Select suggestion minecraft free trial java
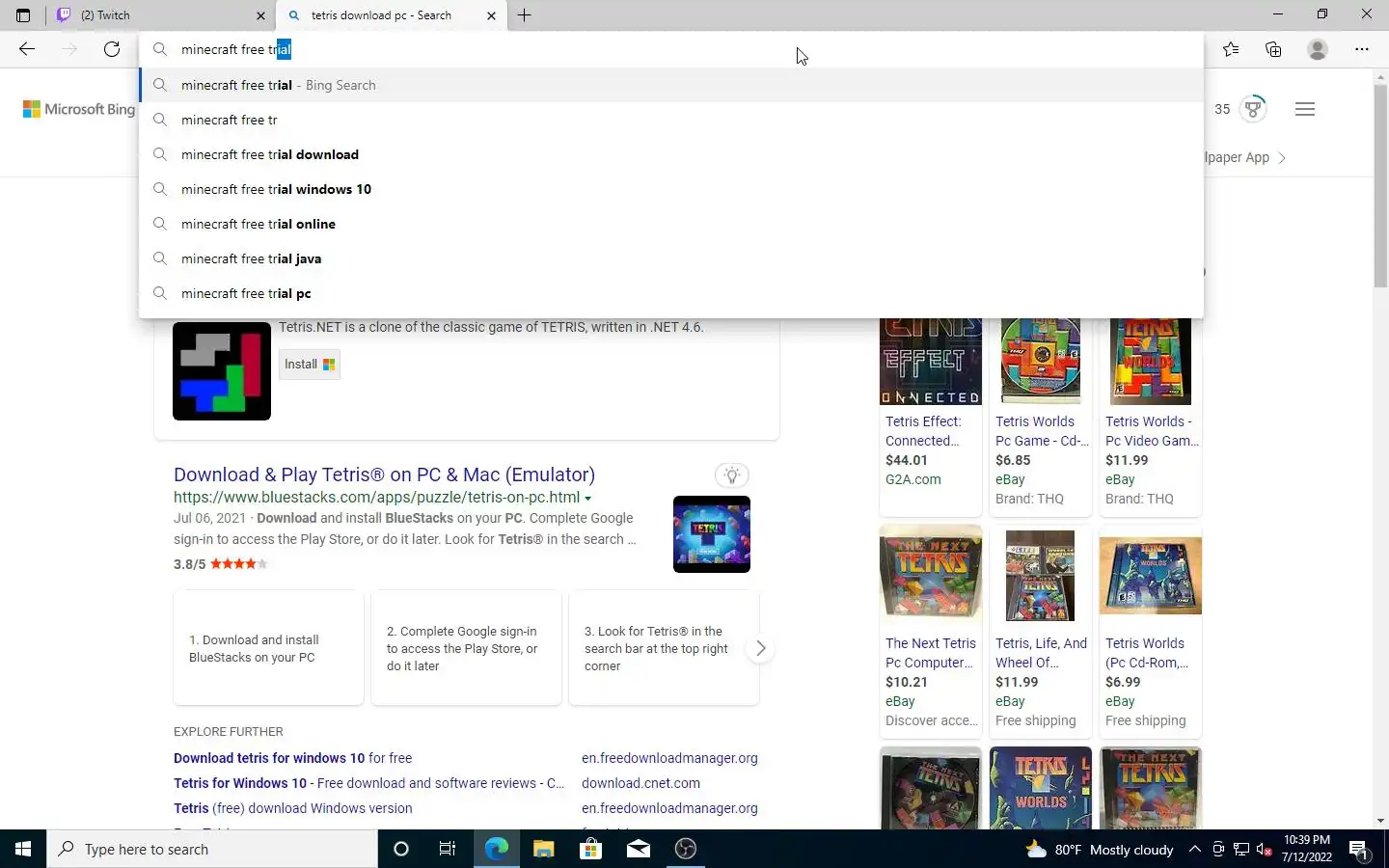 (x=671, y=258)
